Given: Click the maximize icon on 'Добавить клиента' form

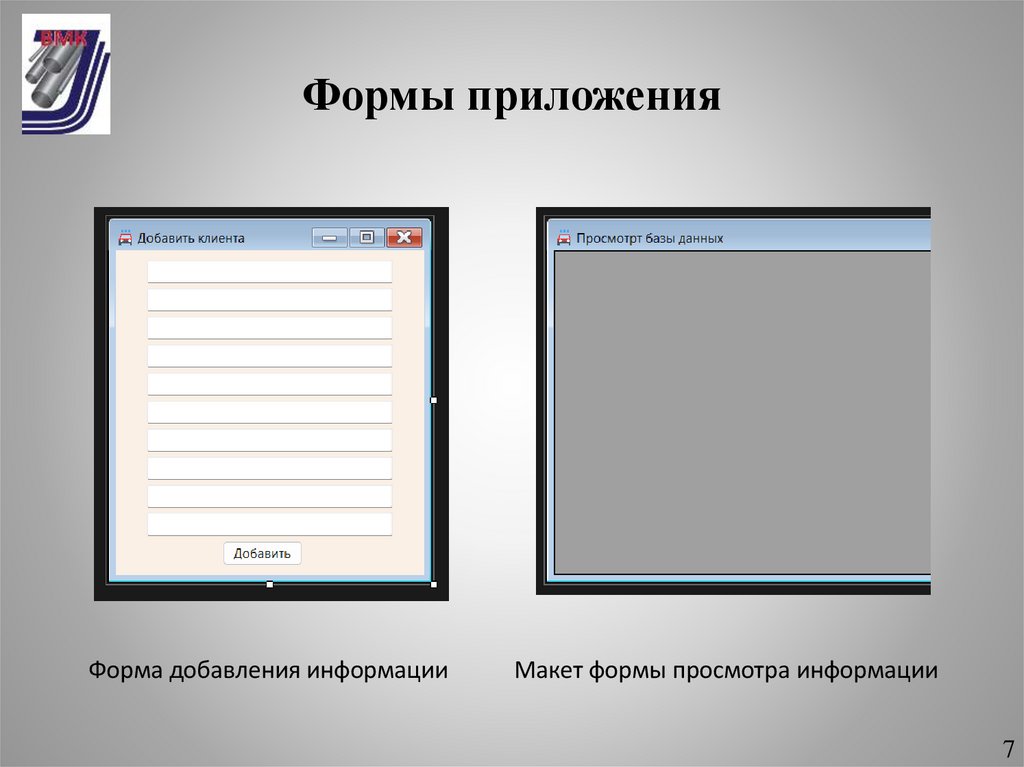Looking at the screenshot, I should pyautogui.click(x=369, y=238).
